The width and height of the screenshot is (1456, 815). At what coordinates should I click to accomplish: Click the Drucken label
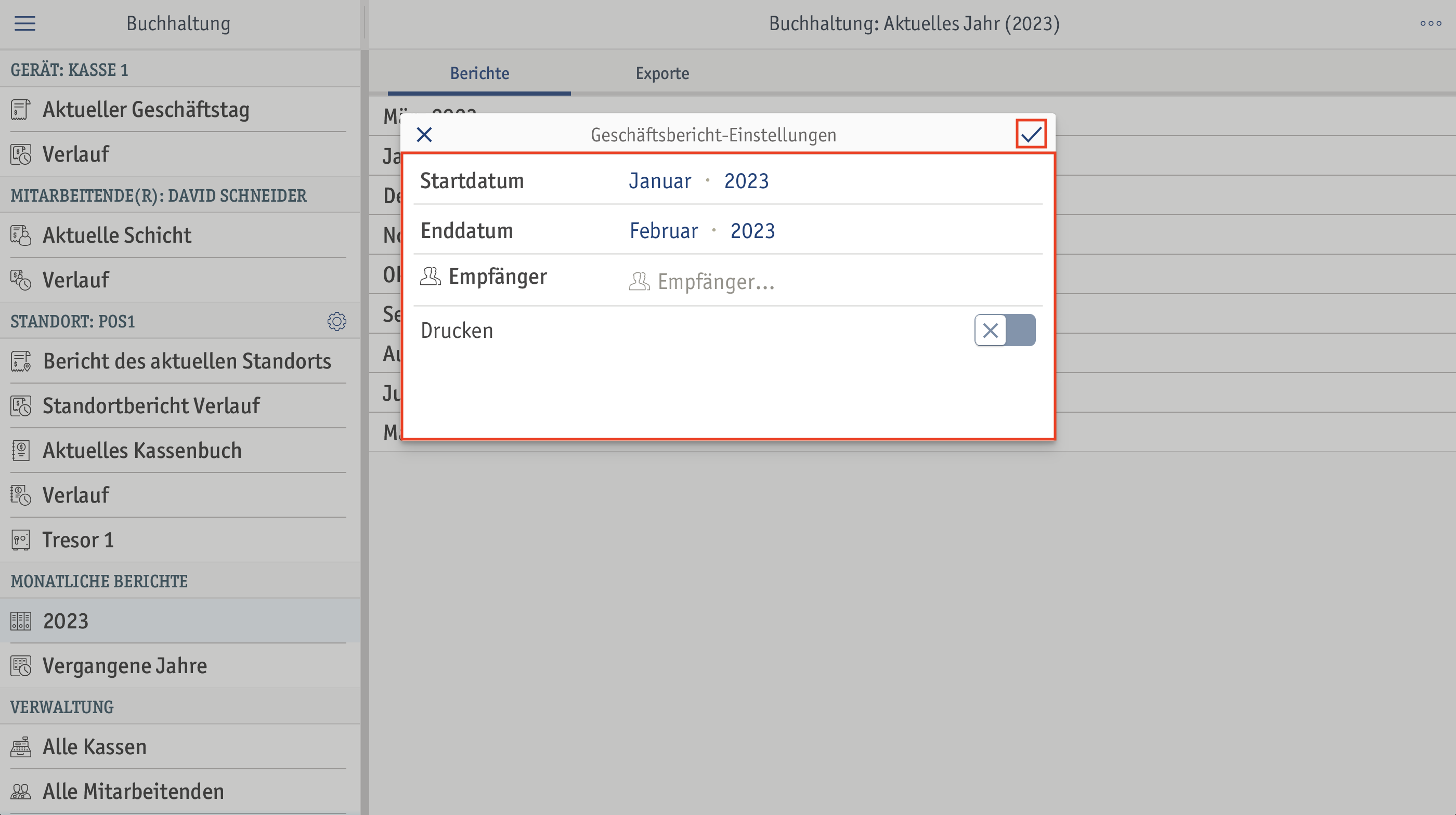tap(457, 331)
